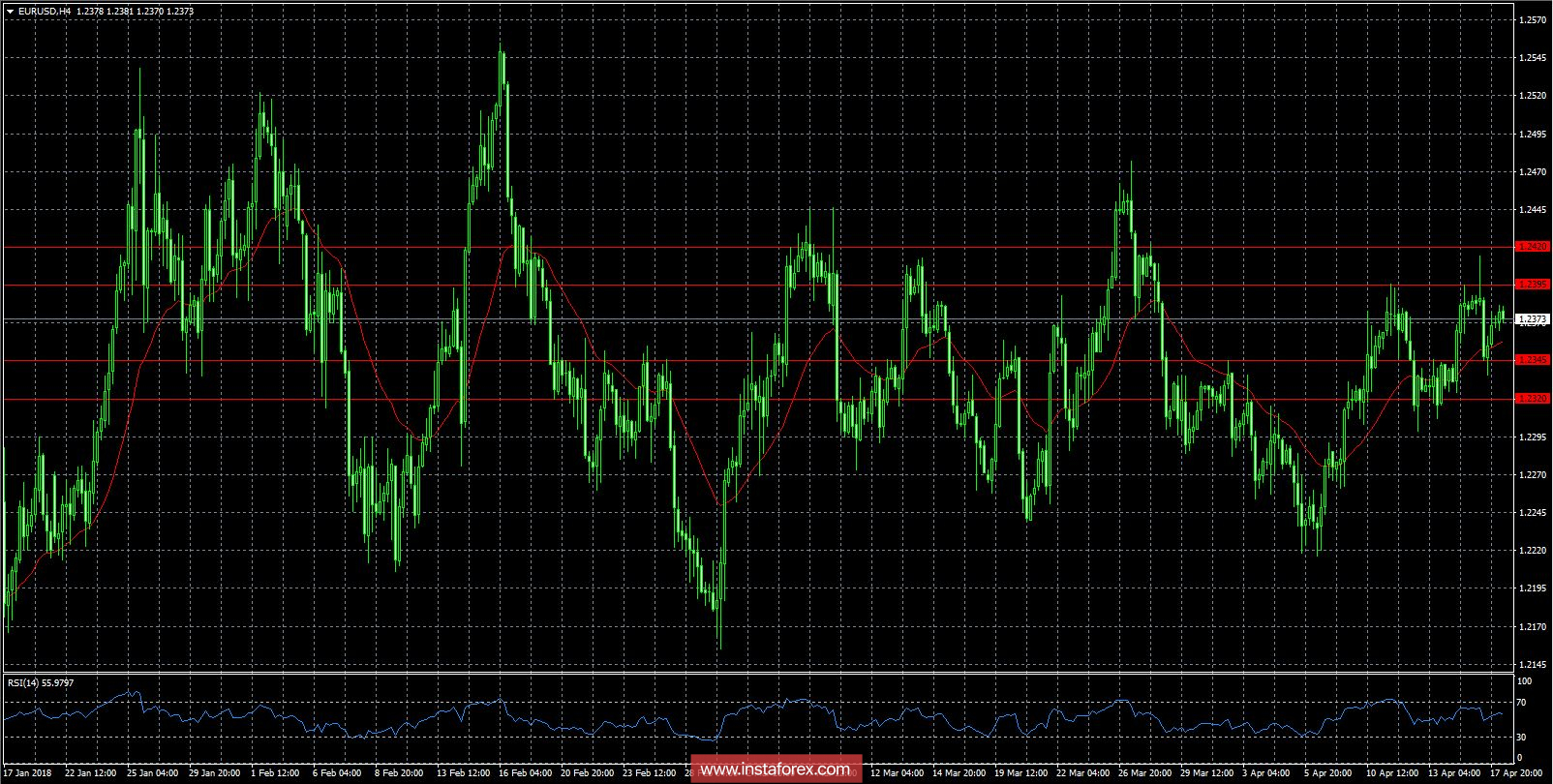Click the 1.2145 price scale value
The width and height of the screenshot is (1553, 784).
pos(1534,664)
